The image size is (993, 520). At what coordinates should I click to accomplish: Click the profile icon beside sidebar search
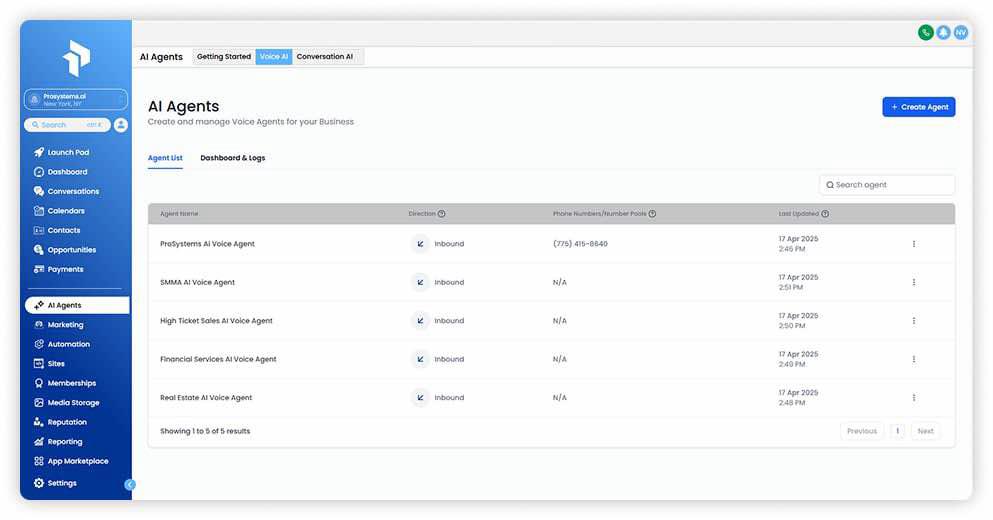click(x=121, y=125)
